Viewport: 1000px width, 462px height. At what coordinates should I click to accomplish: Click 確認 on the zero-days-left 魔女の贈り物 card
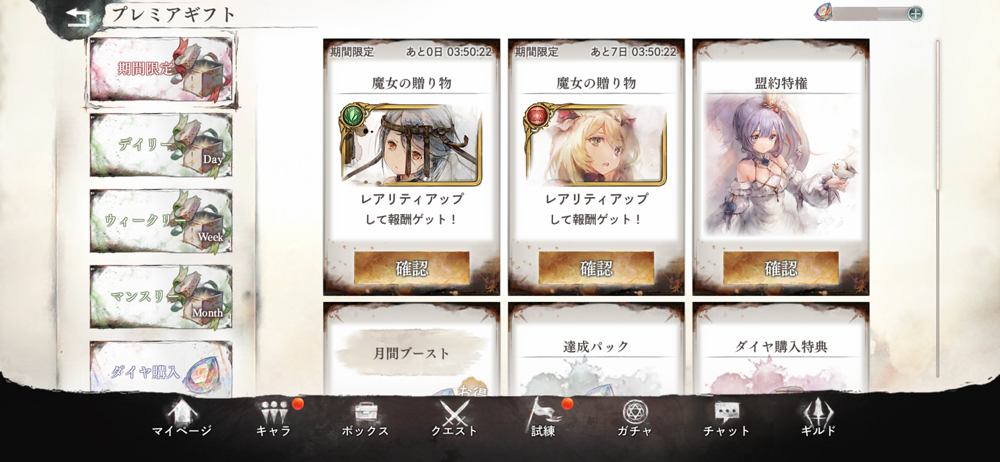(411, 267)
